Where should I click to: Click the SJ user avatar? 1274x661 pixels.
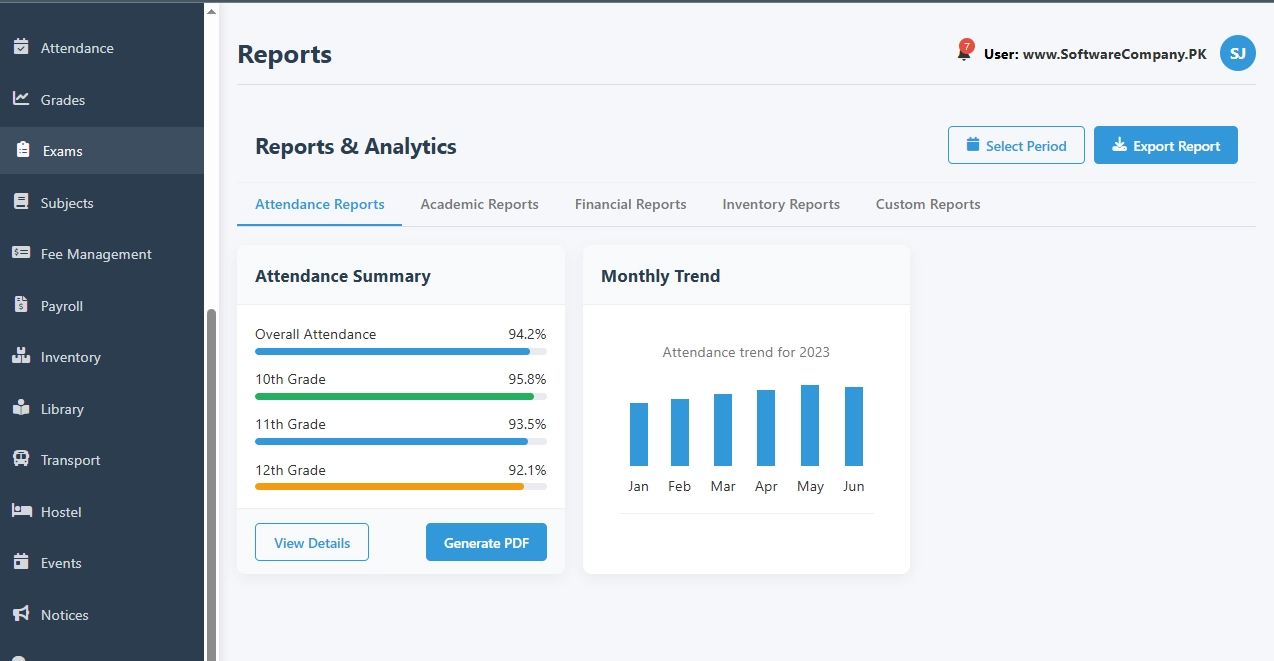click(1237, 53)
